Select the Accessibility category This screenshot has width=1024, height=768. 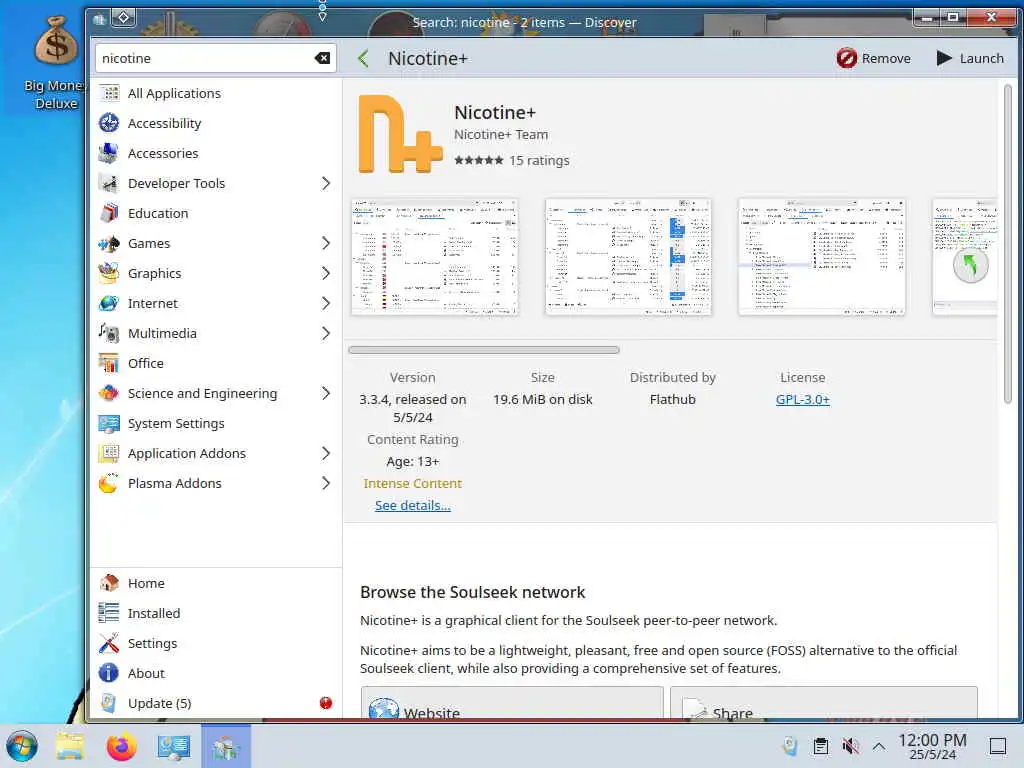tap(216, 123)
